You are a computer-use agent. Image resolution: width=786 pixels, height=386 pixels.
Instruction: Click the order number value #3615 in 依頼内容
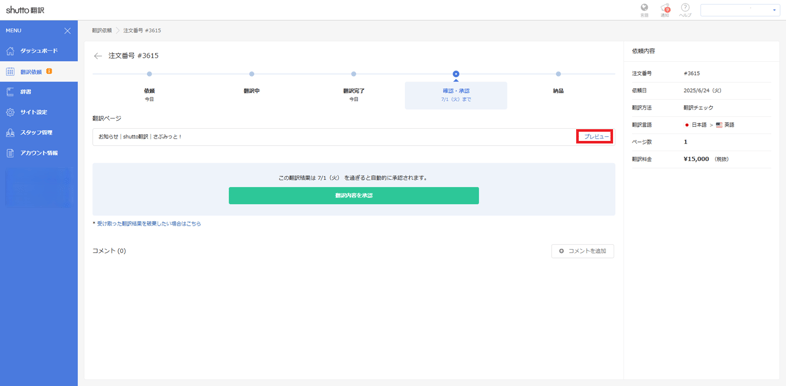[691, 74]
